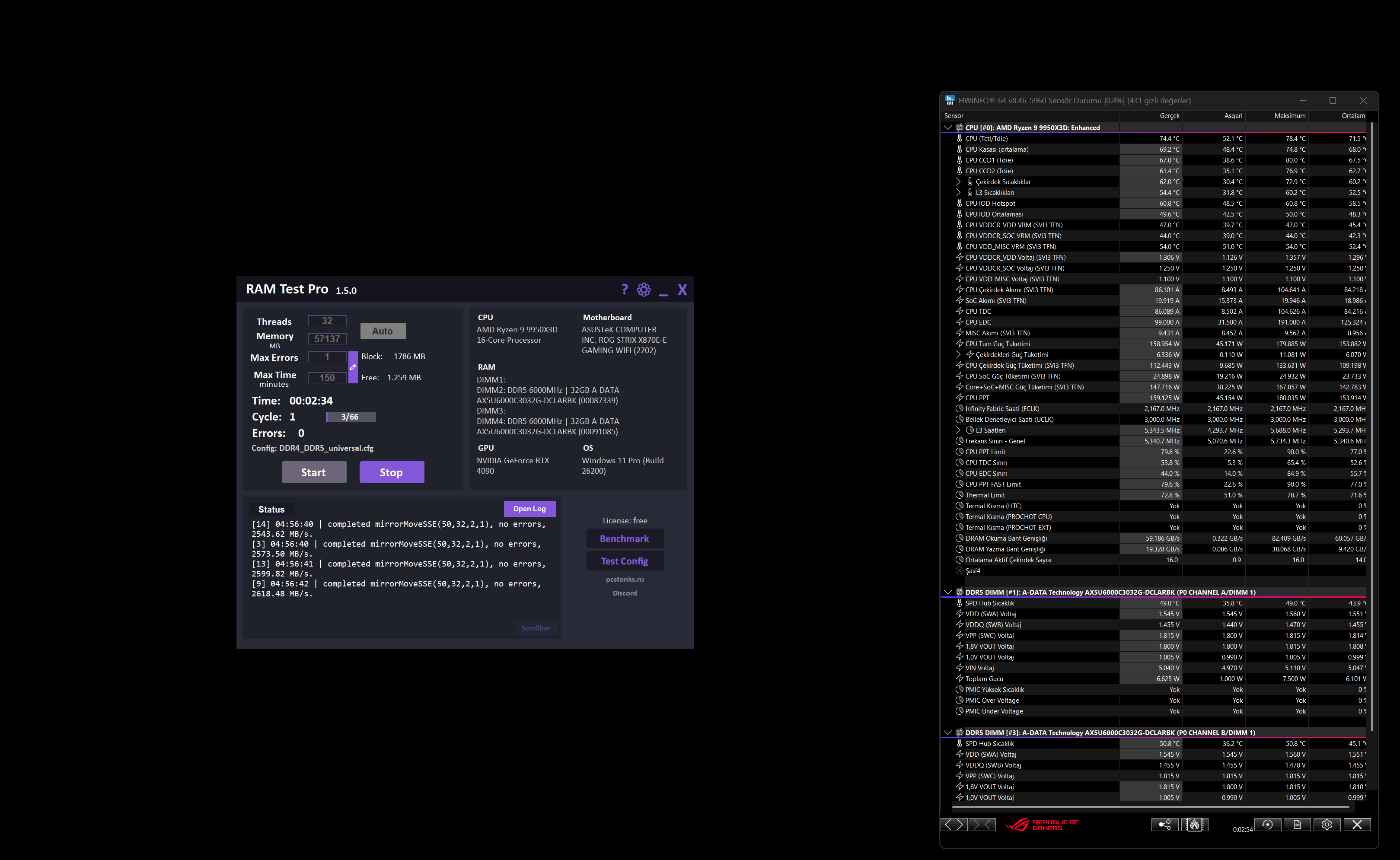
Task: Open HWiNFO sensor settings gear icon
Action: click(x=1327, y=824)
